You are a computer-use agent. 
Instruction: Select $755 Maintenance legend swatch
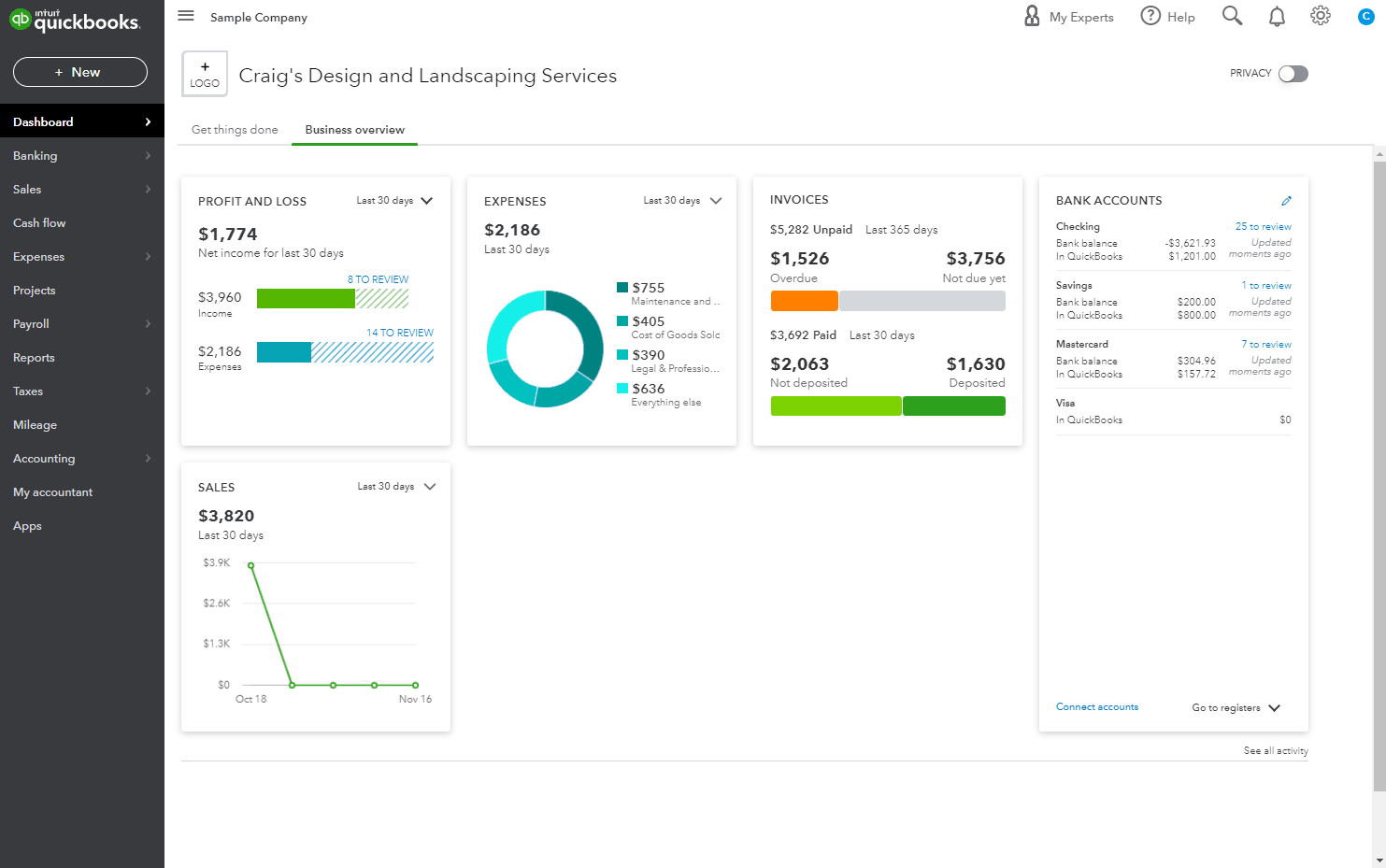[622, 288]
